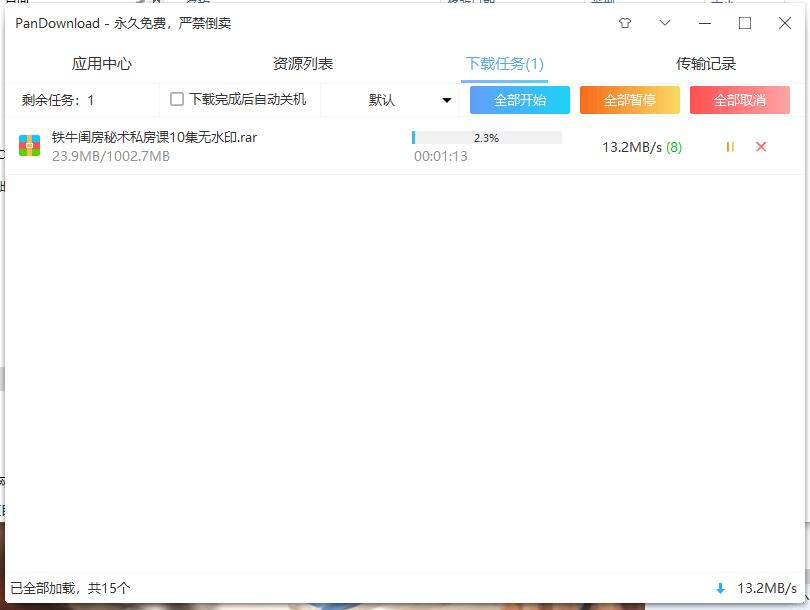Open the theme skin icon in title bar

pyautogui.click(x=623, y=22)
